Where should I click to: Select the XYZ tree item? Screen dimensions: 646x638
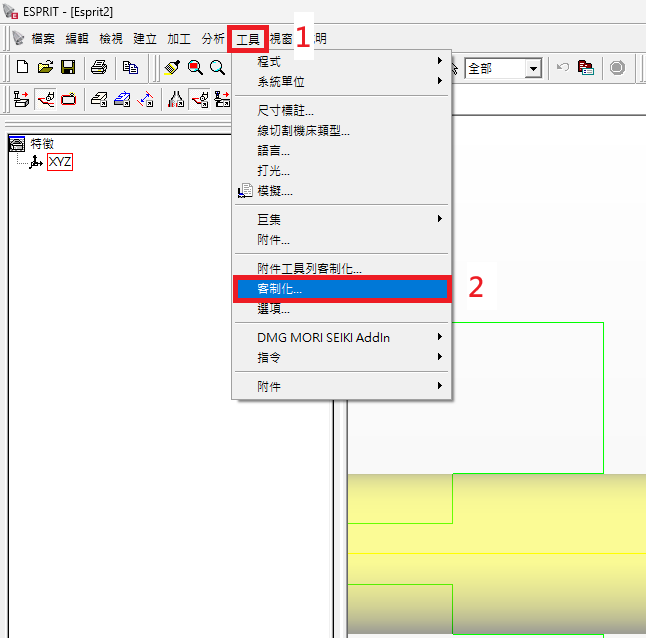(60, 162)
